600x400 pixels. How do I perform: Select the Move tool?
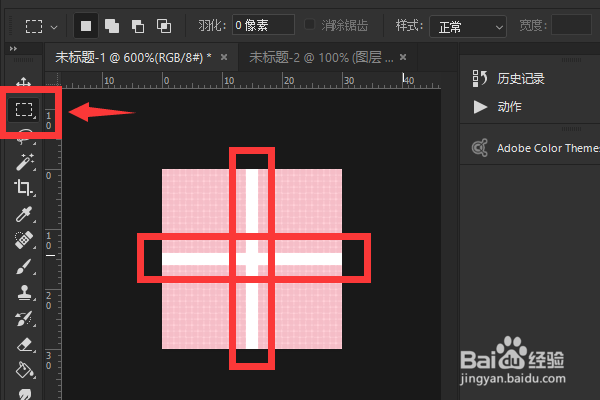23,82
